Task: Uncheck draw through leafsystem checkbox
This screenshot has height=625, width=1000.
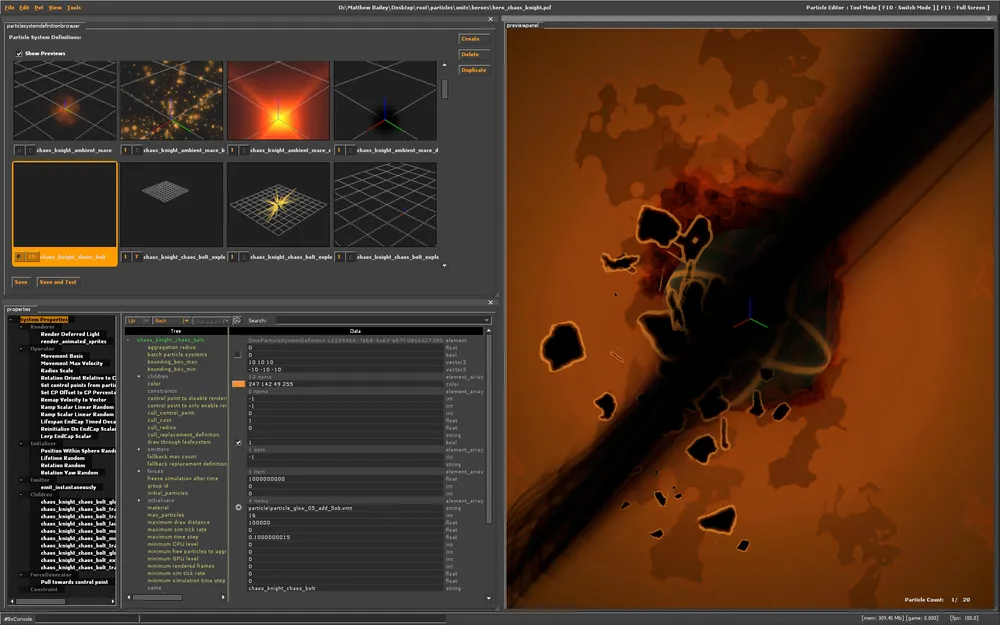Action: (x=238, y=442)
